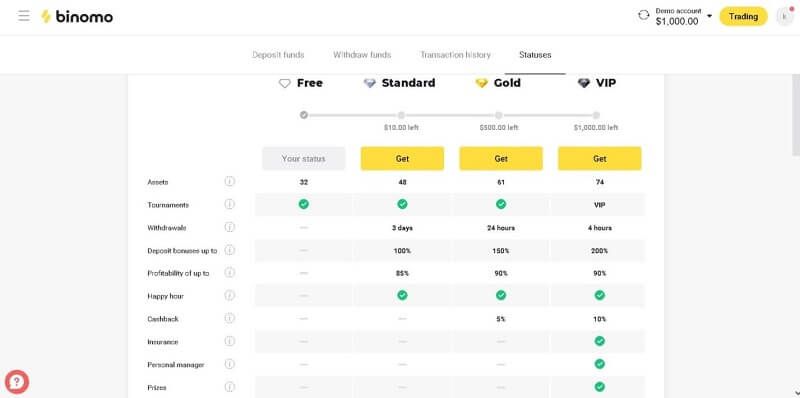Viewport: 800px width, 398px height.
Task: Click Free assets count 32
Action: 304,182
